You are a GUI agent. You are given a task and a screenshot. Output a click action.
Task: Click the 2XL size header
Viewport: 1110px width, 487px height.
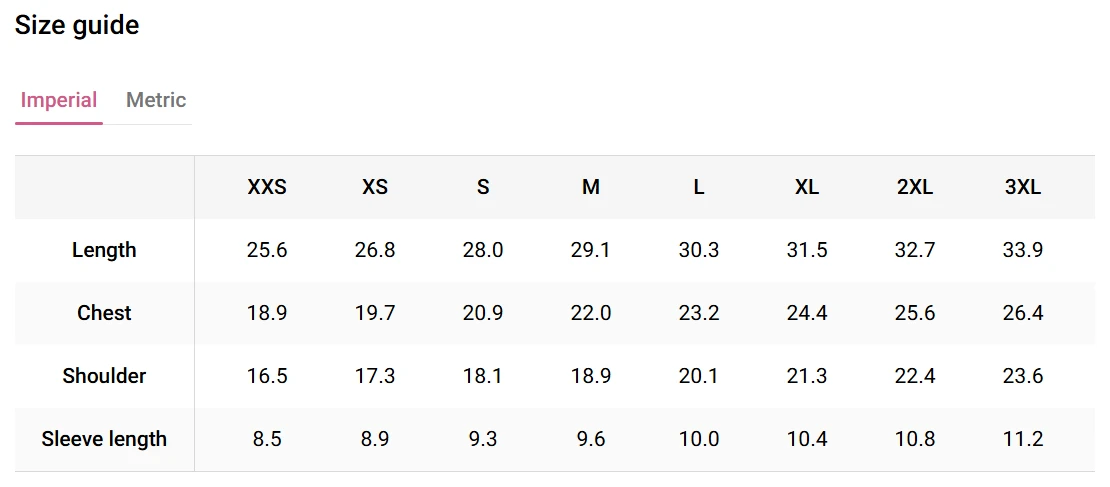(x=915, y=187)
